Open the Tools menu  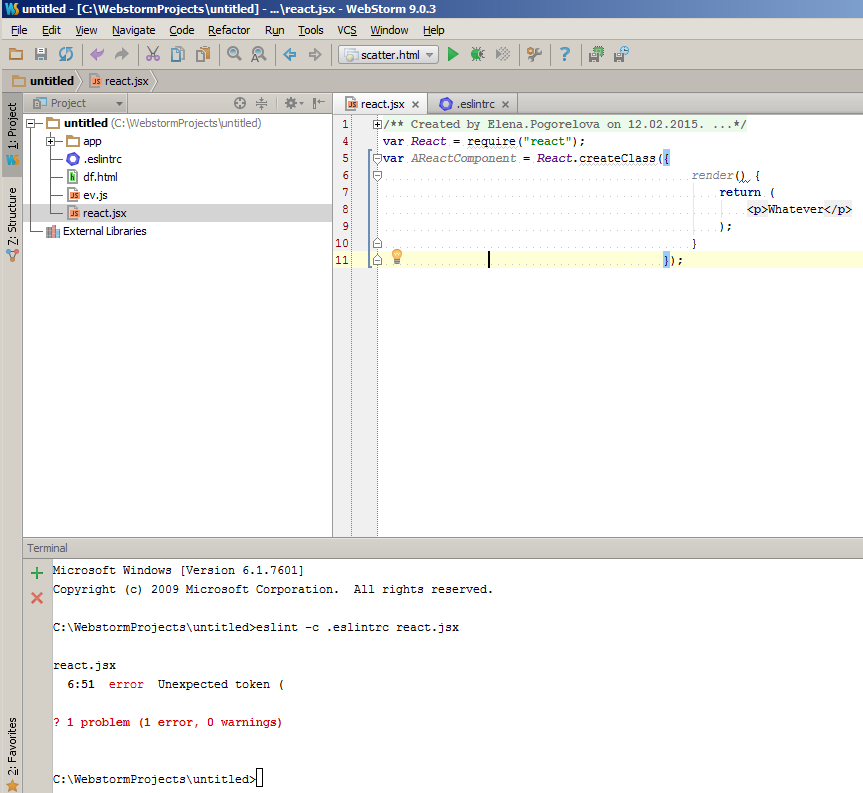310,30
